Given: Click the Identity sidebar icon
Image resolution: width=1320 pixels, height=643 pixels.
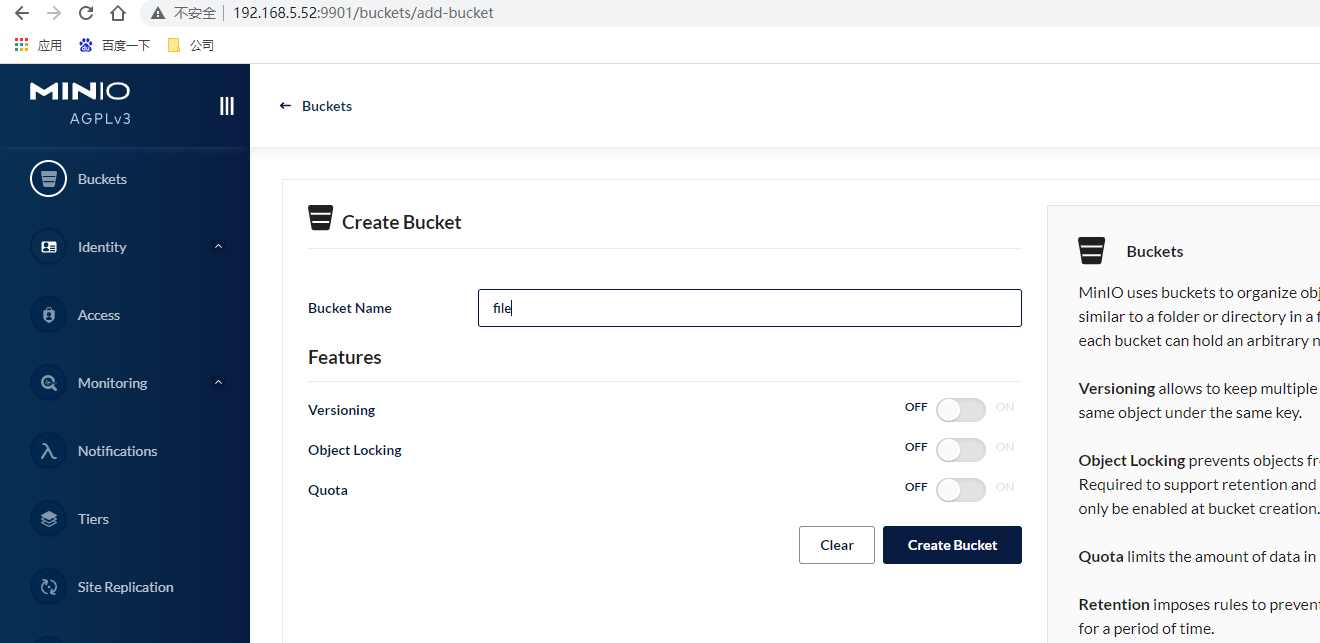Looking at the screenshot, I should click(x=48, y=247).
